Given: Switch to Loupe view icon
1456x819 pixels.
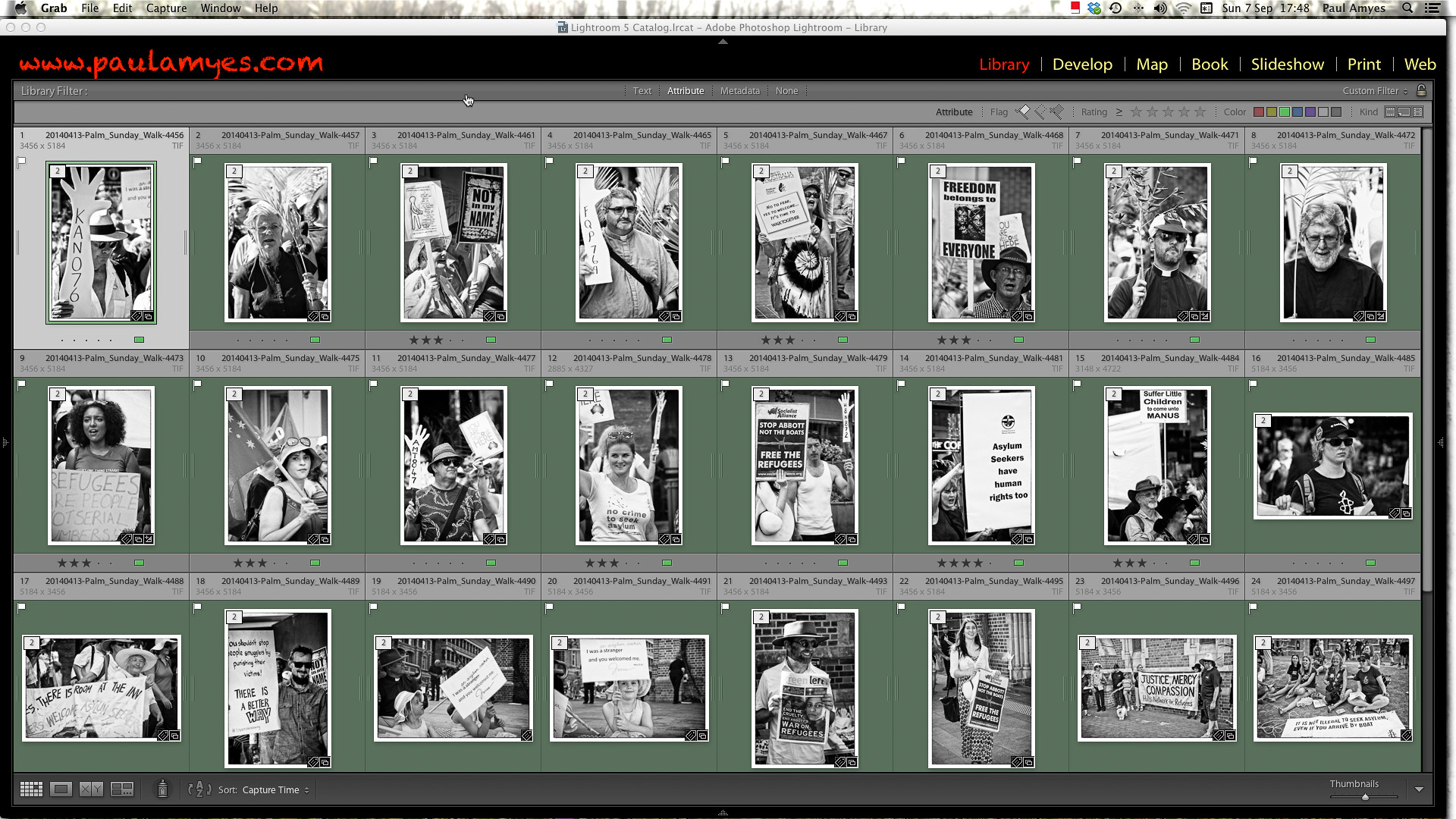Looking at the screenshot, I should 61,789.
